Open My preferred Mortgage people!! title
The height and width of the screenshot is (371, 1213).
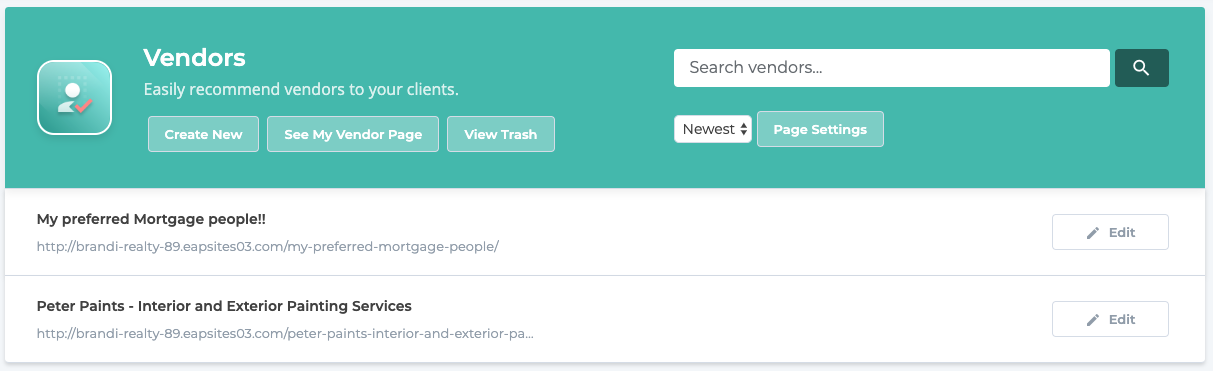pyautogui.click(x=151, y=218)
